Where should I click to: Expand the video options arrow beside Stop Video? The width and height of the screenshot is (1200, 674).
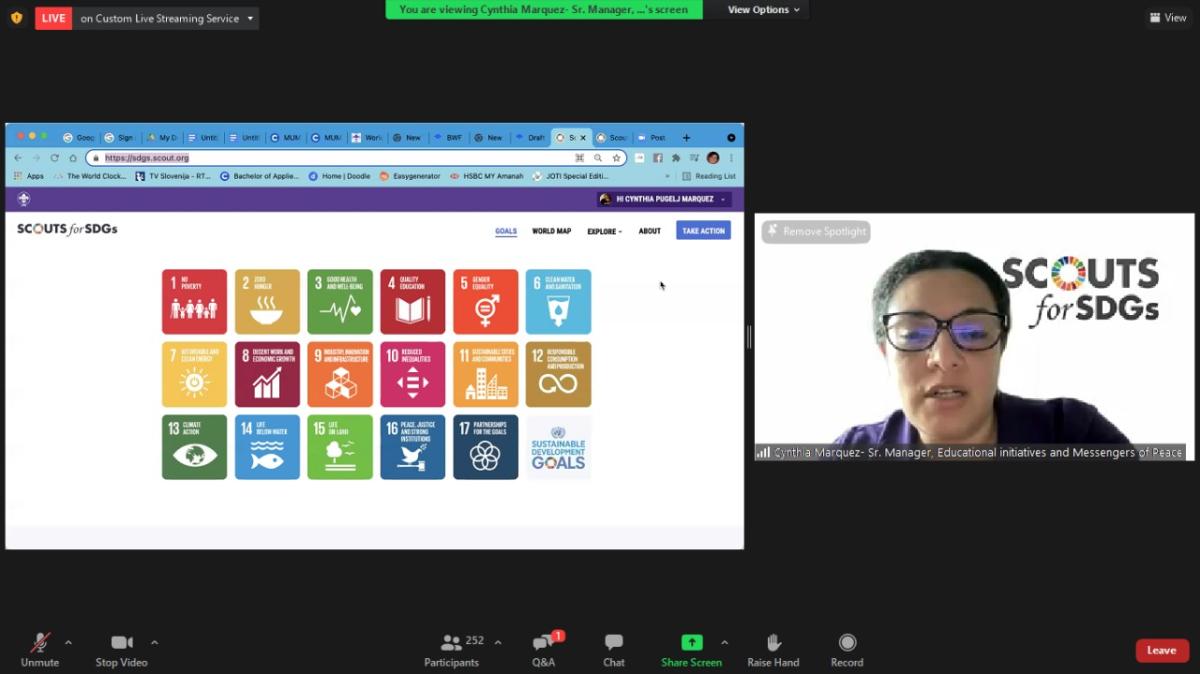[154, 643]
